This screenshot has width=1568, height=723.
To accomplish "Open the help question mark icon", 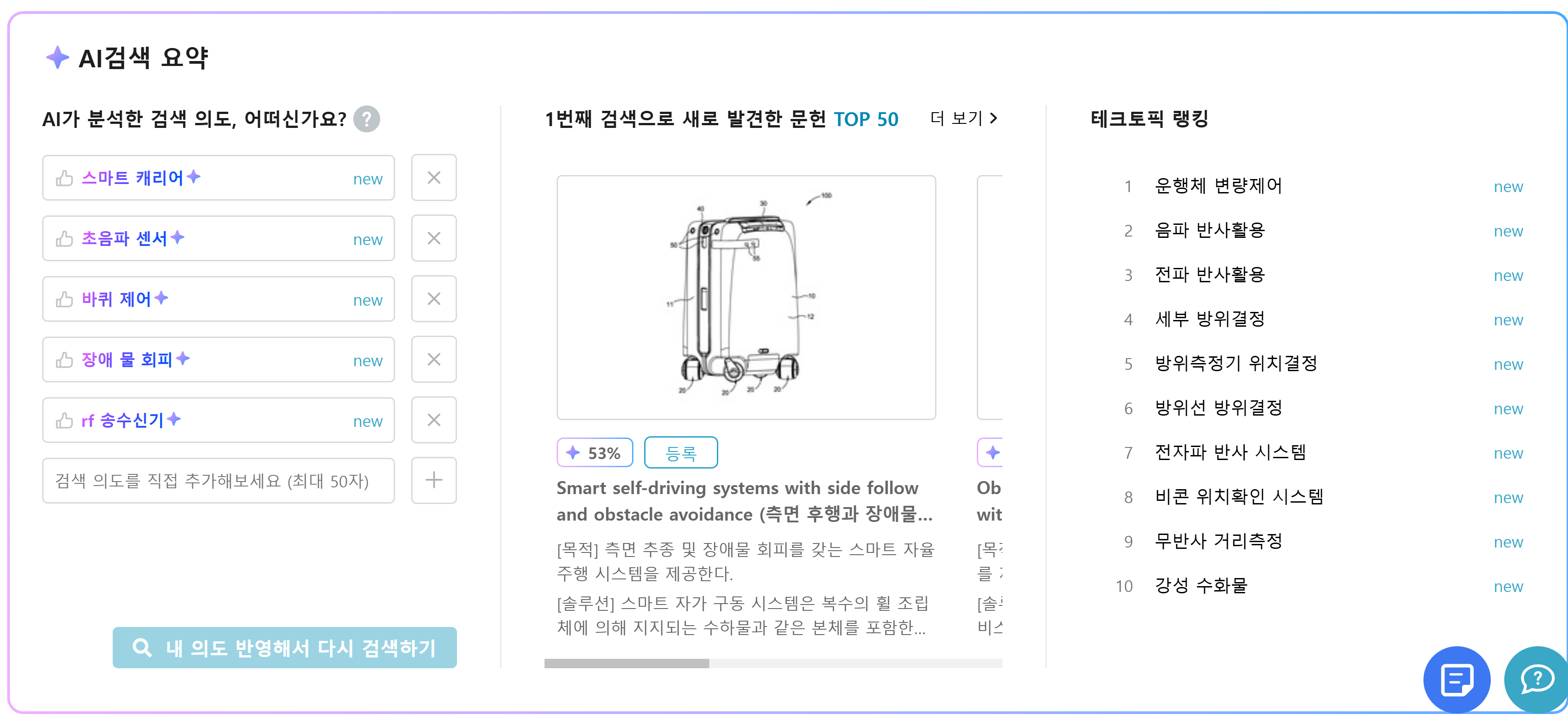I will coord(366,119).
